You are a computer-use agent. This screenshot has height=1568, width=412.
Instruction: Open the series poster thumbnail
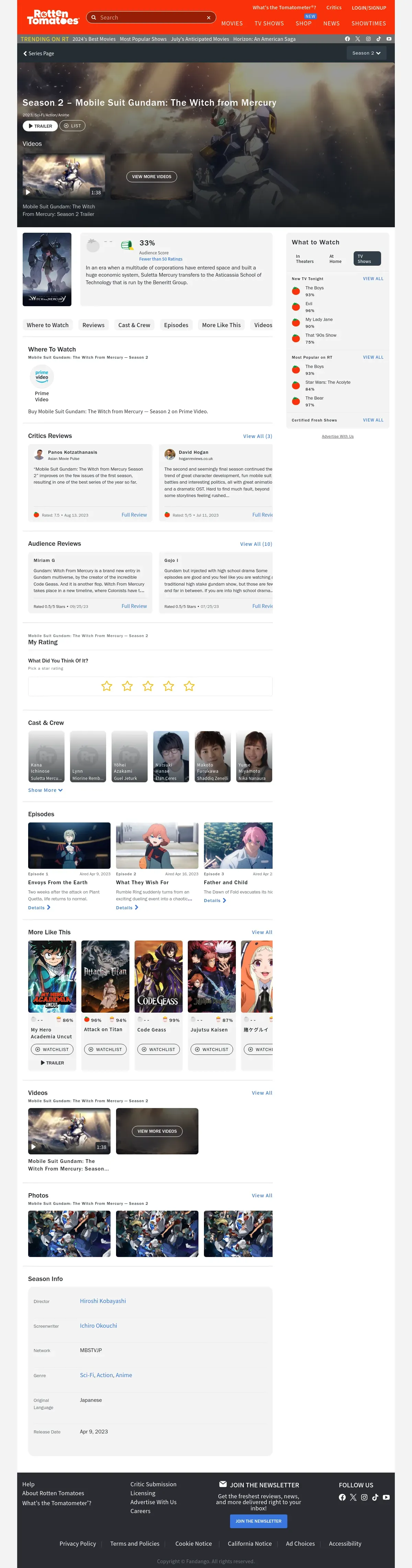coord(47,269)
